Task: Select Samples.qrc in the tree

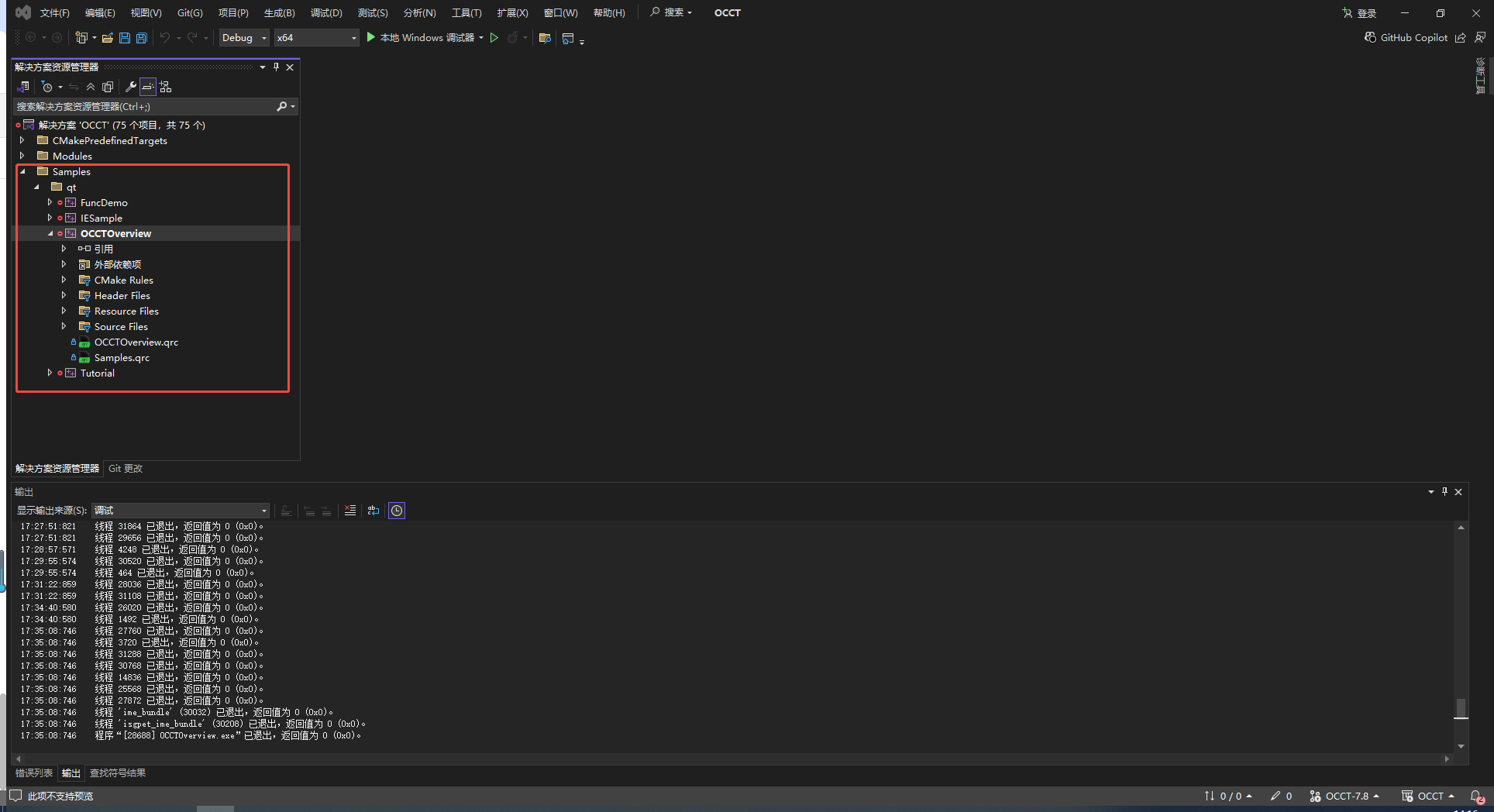Action: 122,357
